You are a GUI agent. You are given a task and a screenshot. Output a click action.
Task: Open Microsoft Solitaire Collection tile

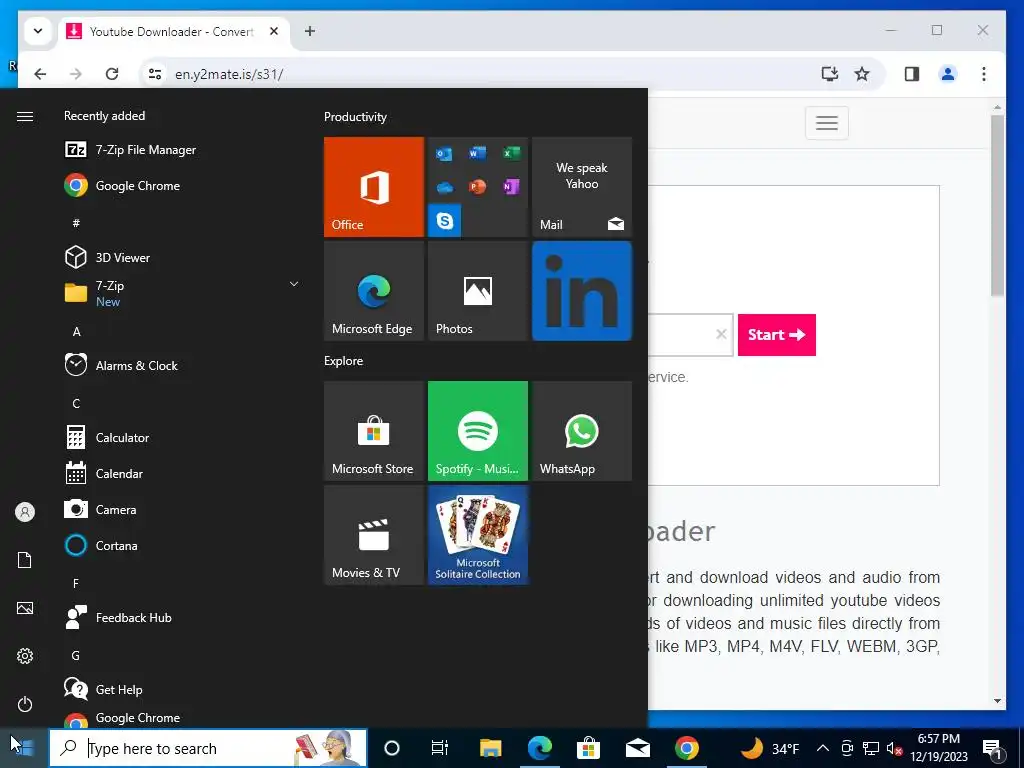pyautogui.click(x=477, y=535)
